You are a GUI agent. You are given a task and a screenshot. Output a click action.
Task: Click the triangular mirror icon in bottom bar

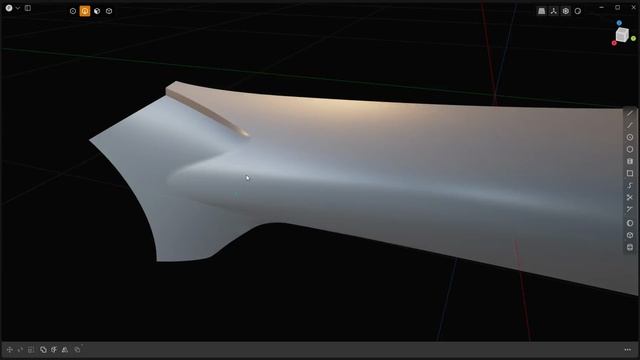(65, 350)
